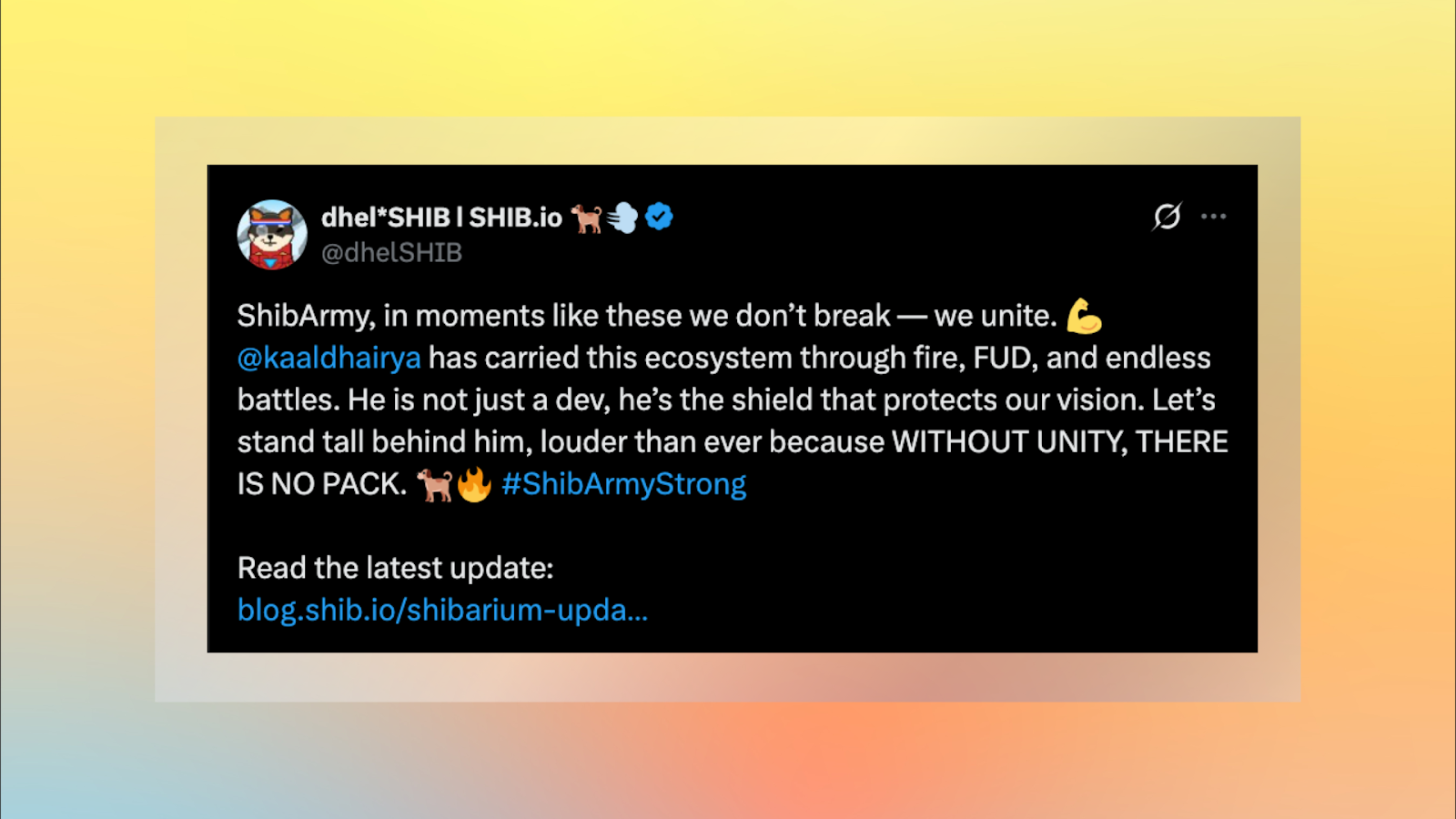Click the fire emoji after NO PACK
The height and width of the screenshot is (819, 1456).
[474, 484]
